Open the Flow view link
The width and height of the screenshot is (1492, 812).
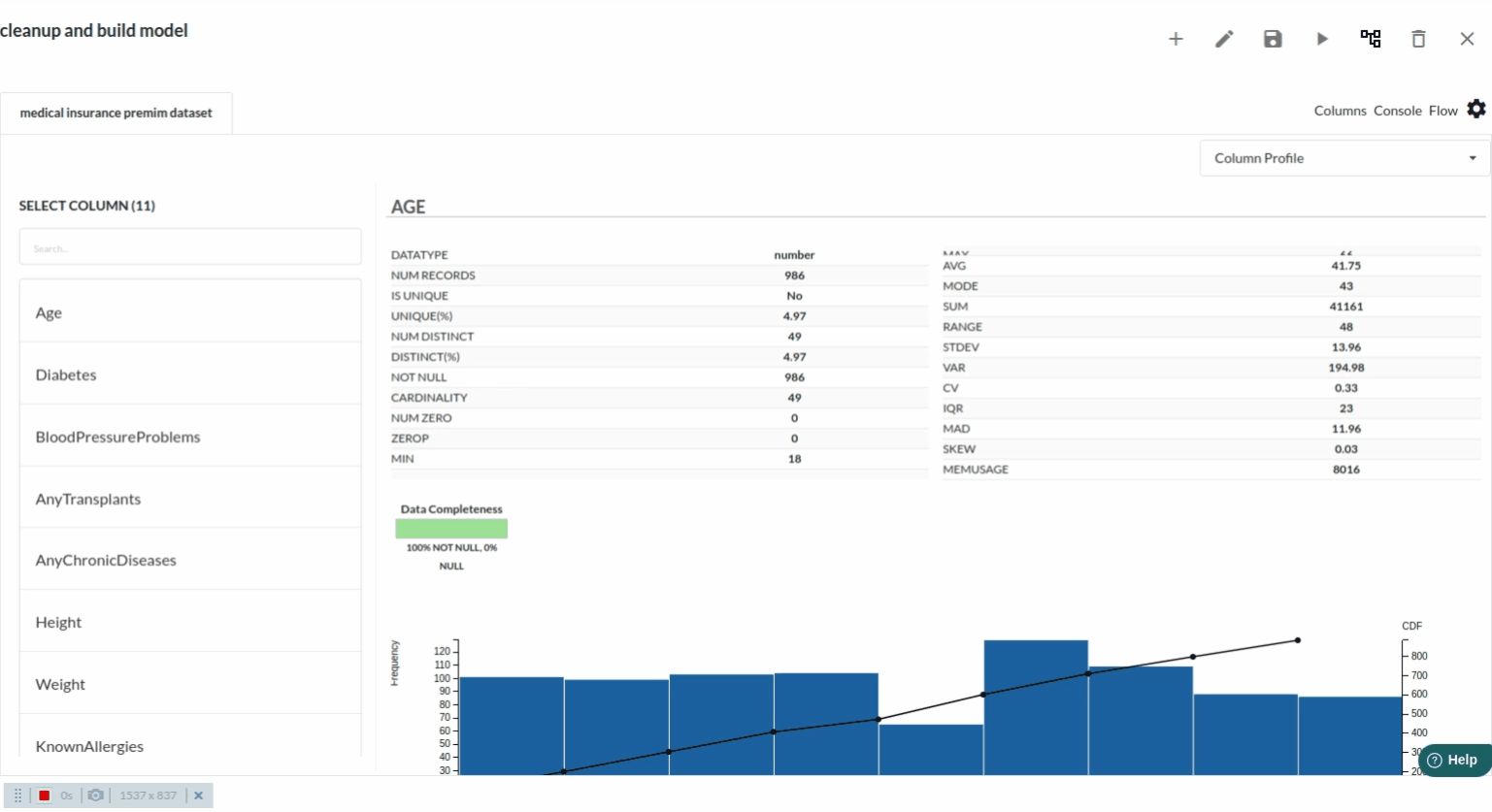click(1442, 111)
